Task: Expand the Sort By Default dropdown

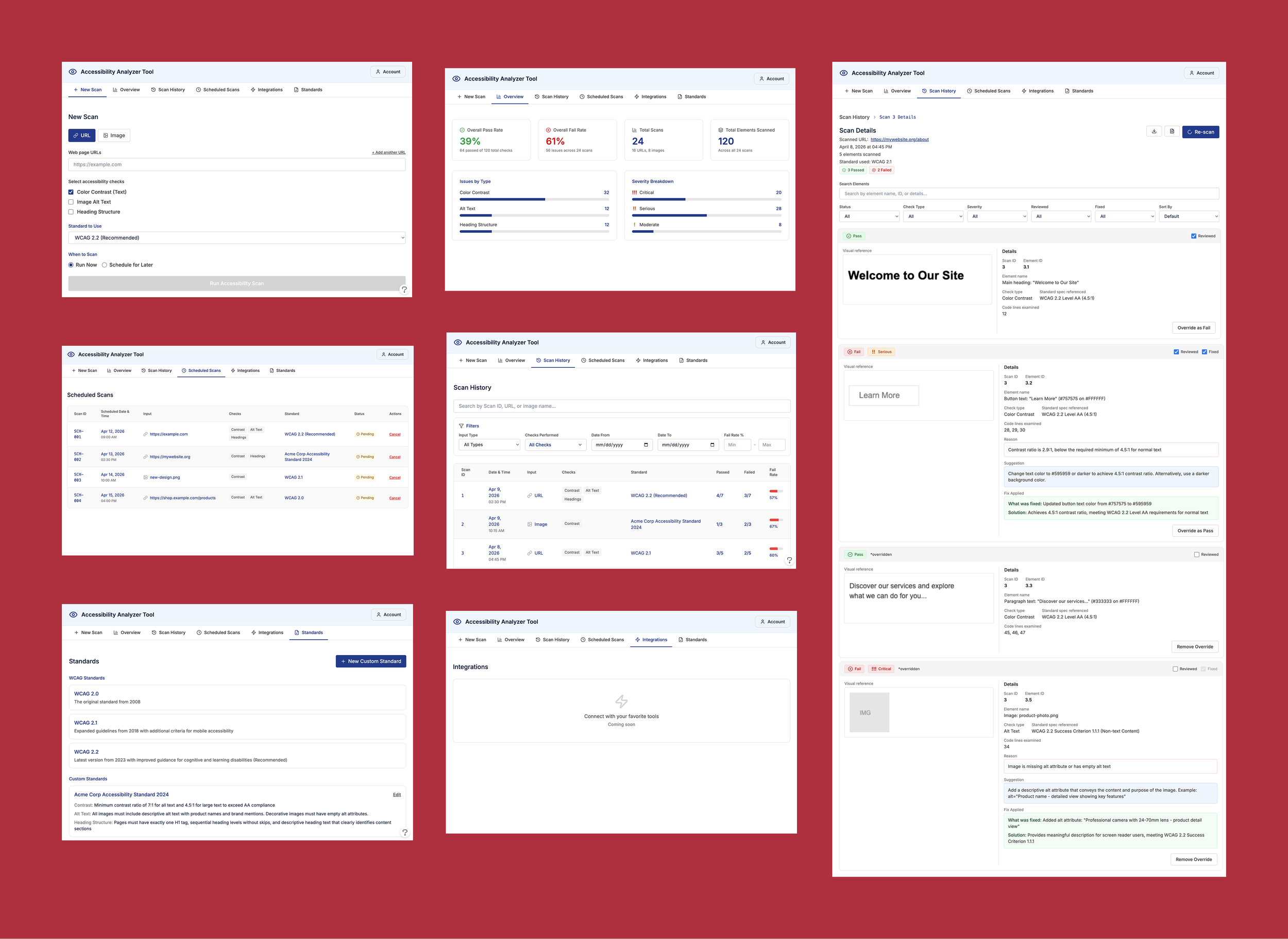Action: coord(1189,216)
